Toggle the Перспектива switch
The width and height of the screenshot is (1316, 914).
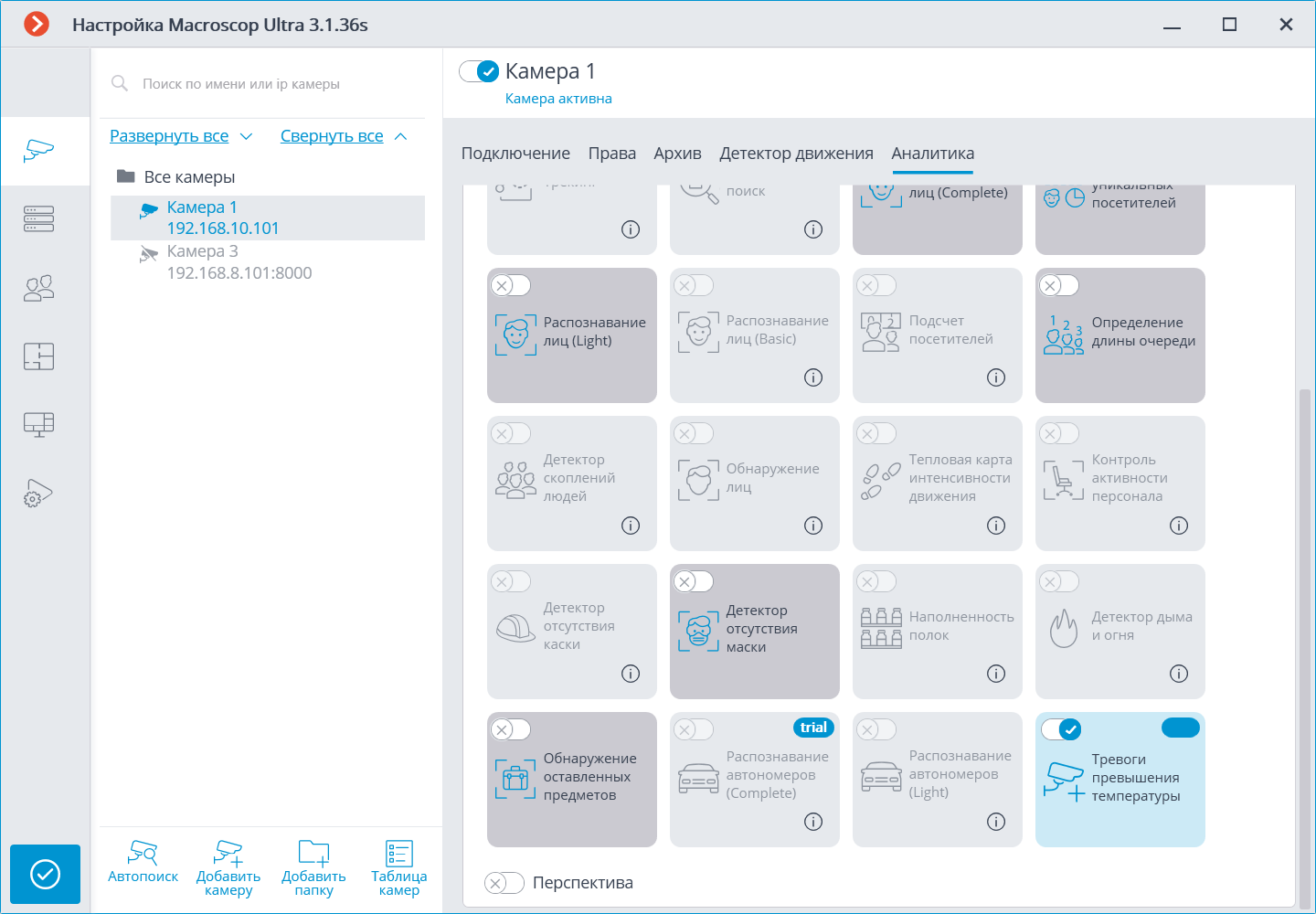coord(504,883)
